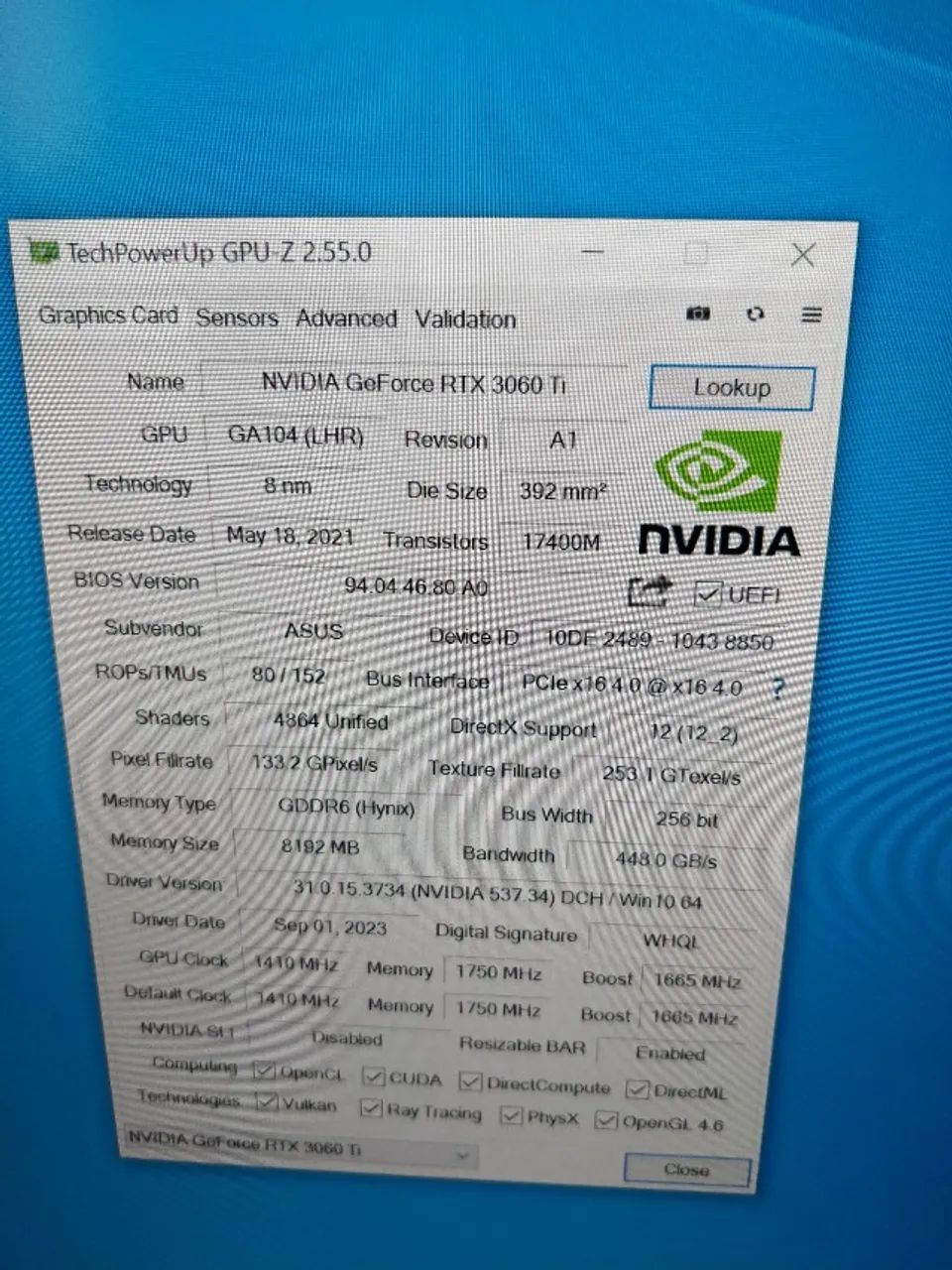The image size is (952, 1270).
Task: Toggle the DirectCompute checkbox
Action: pyautogui.click(x=470, y=1081)
